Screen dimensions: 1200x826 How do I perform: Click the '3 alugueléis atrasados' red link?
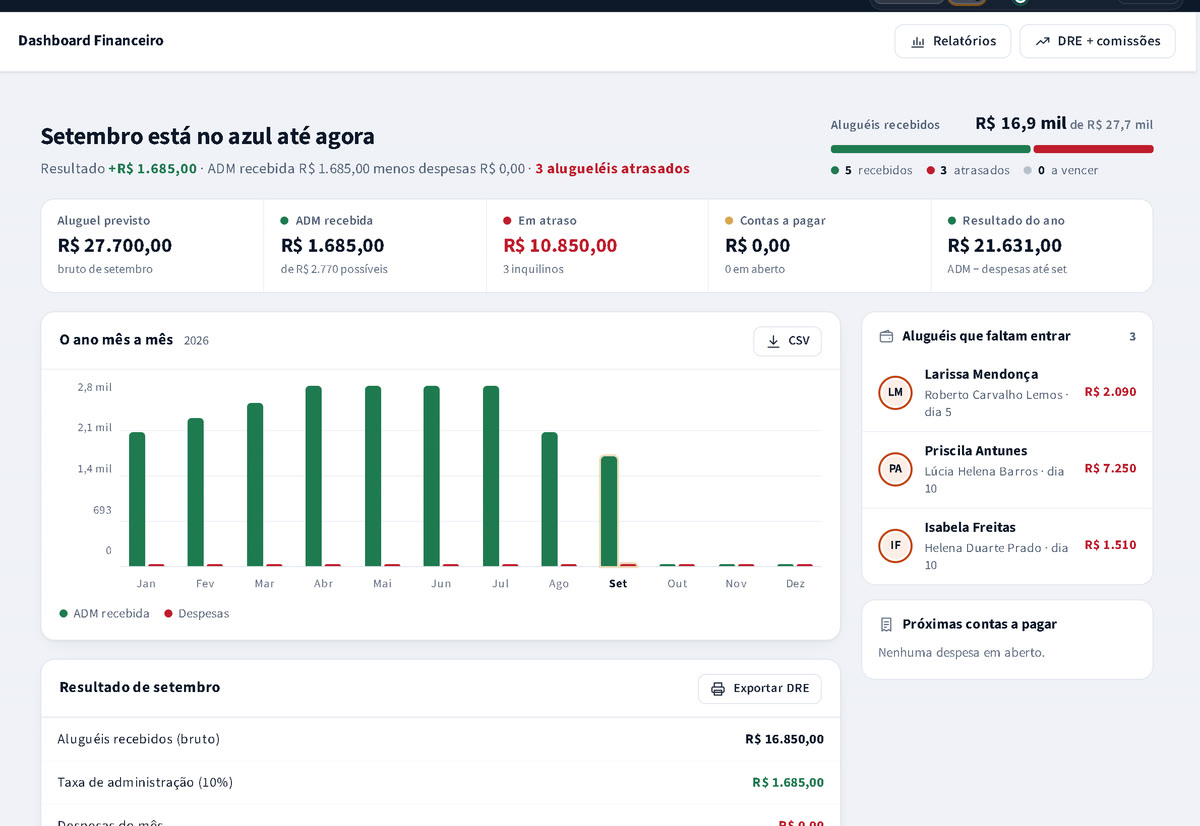612,169
